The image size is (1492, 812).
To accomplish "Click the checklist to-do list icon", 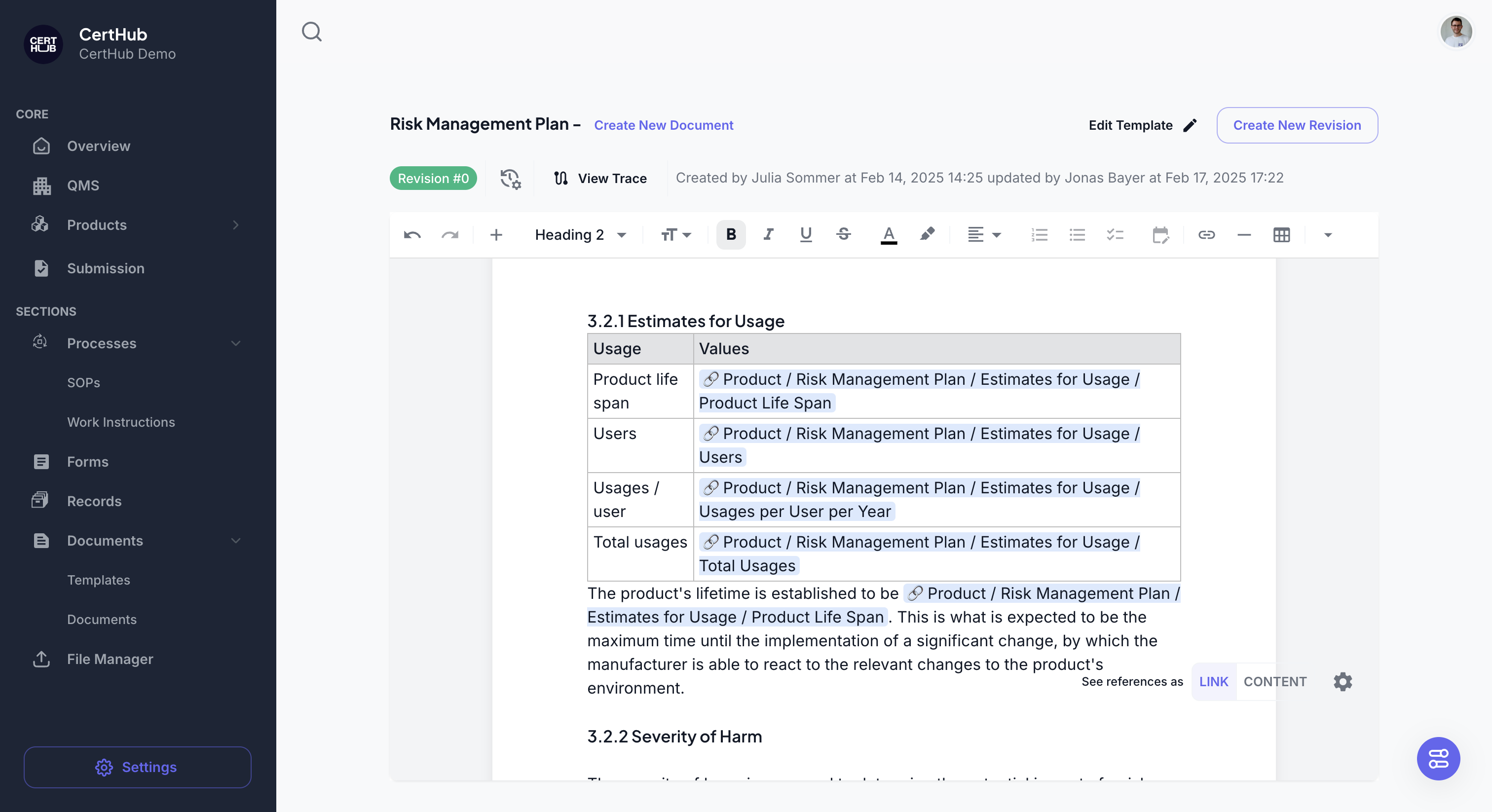I will point(1115,235).
